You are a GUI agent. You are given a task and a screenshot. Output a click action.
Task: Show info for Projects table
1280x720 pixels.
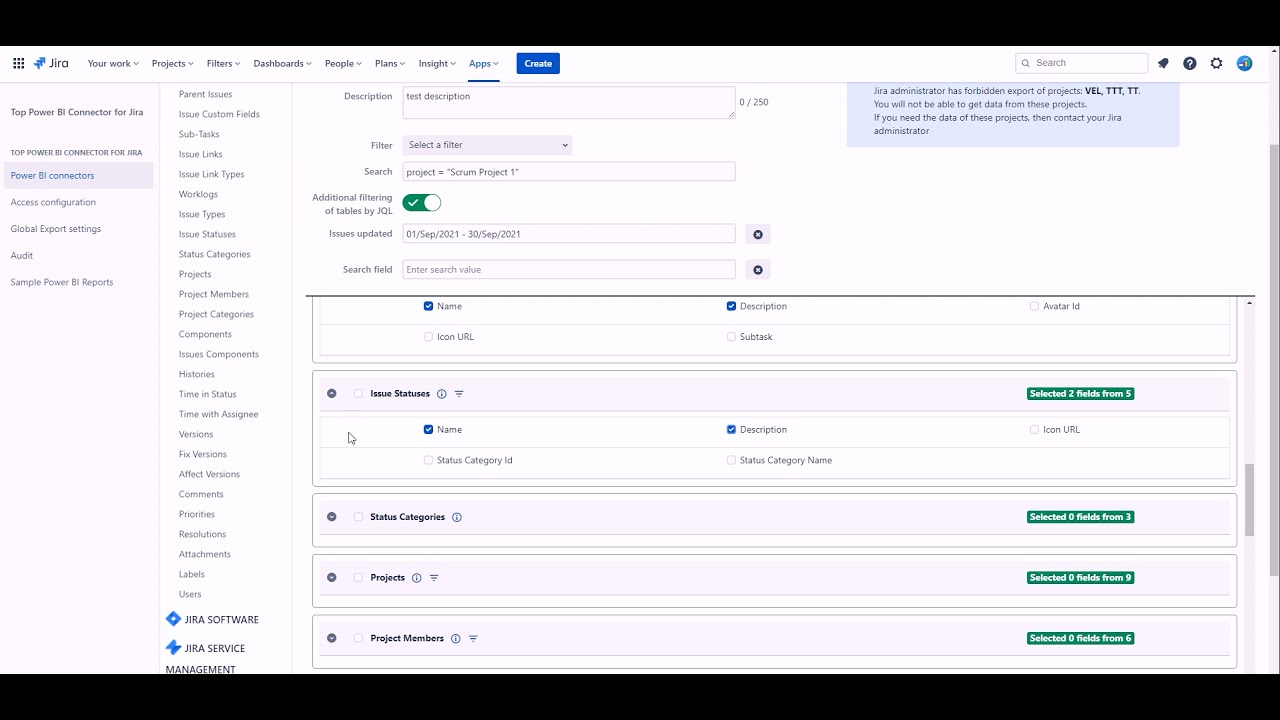417,578
